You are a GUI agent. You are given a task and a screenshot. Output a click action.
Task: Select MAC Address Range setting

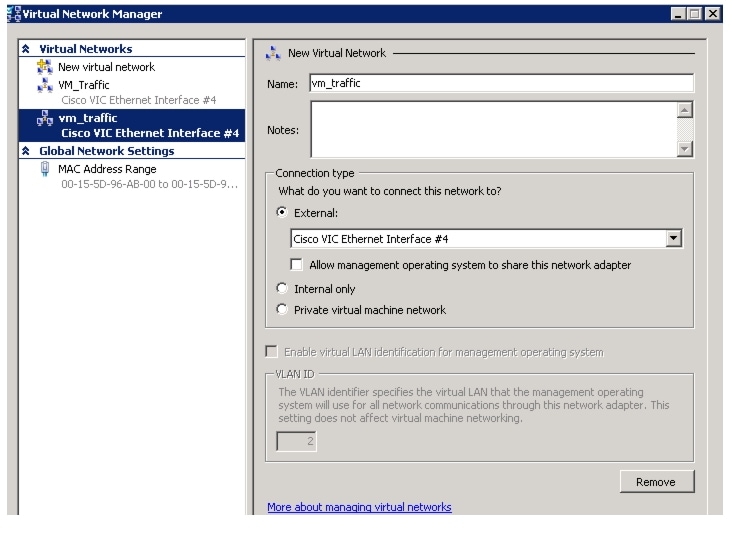click(107, 169)
